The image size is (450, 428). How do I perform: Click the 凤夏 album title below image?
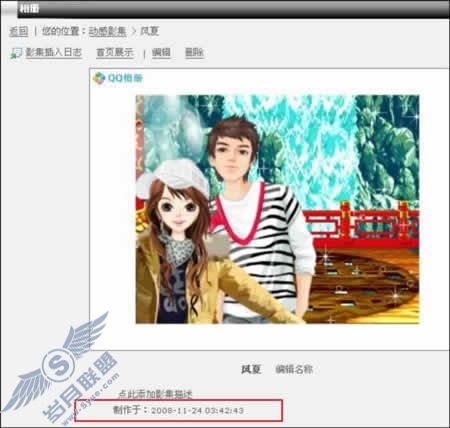[251, 369]
